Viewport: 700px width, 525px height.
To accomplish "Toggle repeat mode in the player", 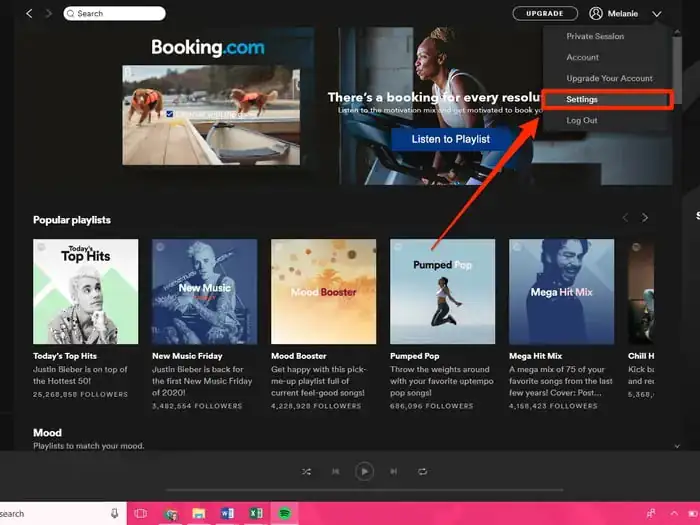I will (x=423, y=471).
